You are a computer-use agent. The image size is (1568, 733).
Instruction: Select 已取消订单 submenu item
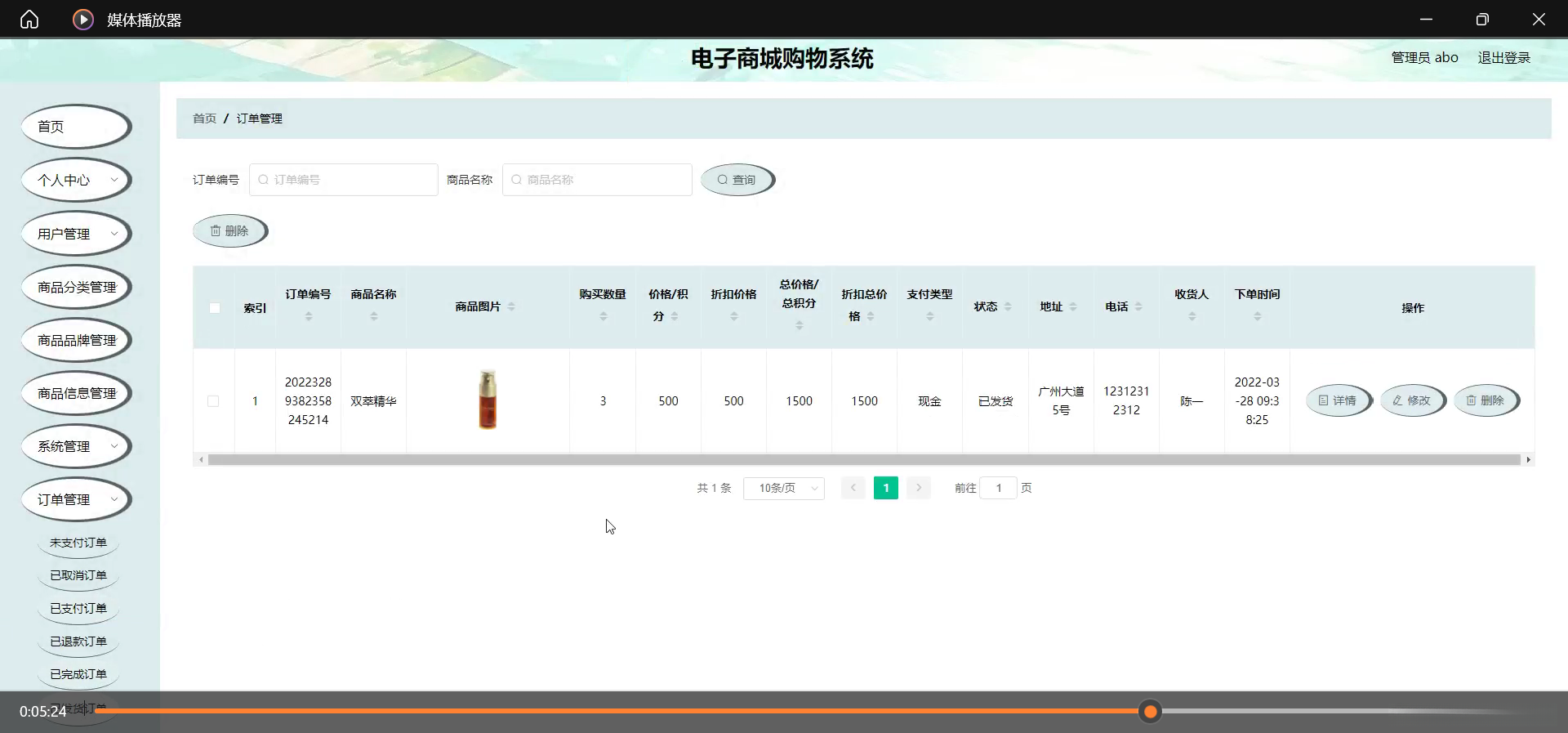pyautogui.click(x=78, y=575)
